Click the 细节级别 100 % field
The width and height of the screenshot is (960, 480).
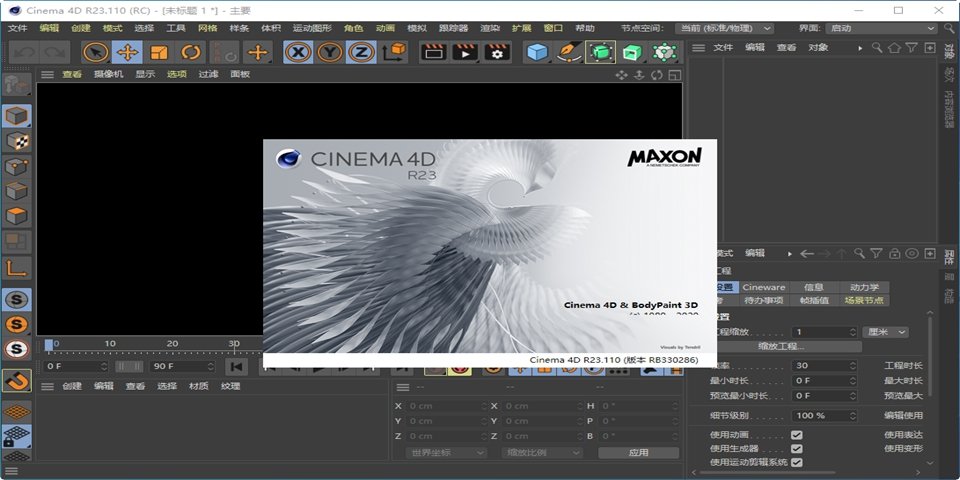click(824, 415)
